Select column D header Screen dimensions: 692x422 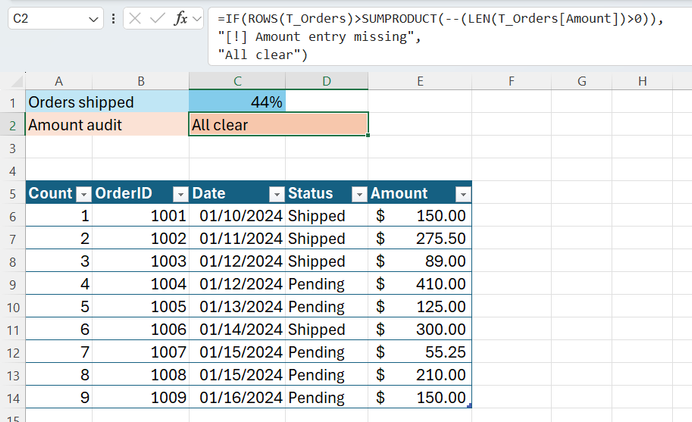click(327, 81)
